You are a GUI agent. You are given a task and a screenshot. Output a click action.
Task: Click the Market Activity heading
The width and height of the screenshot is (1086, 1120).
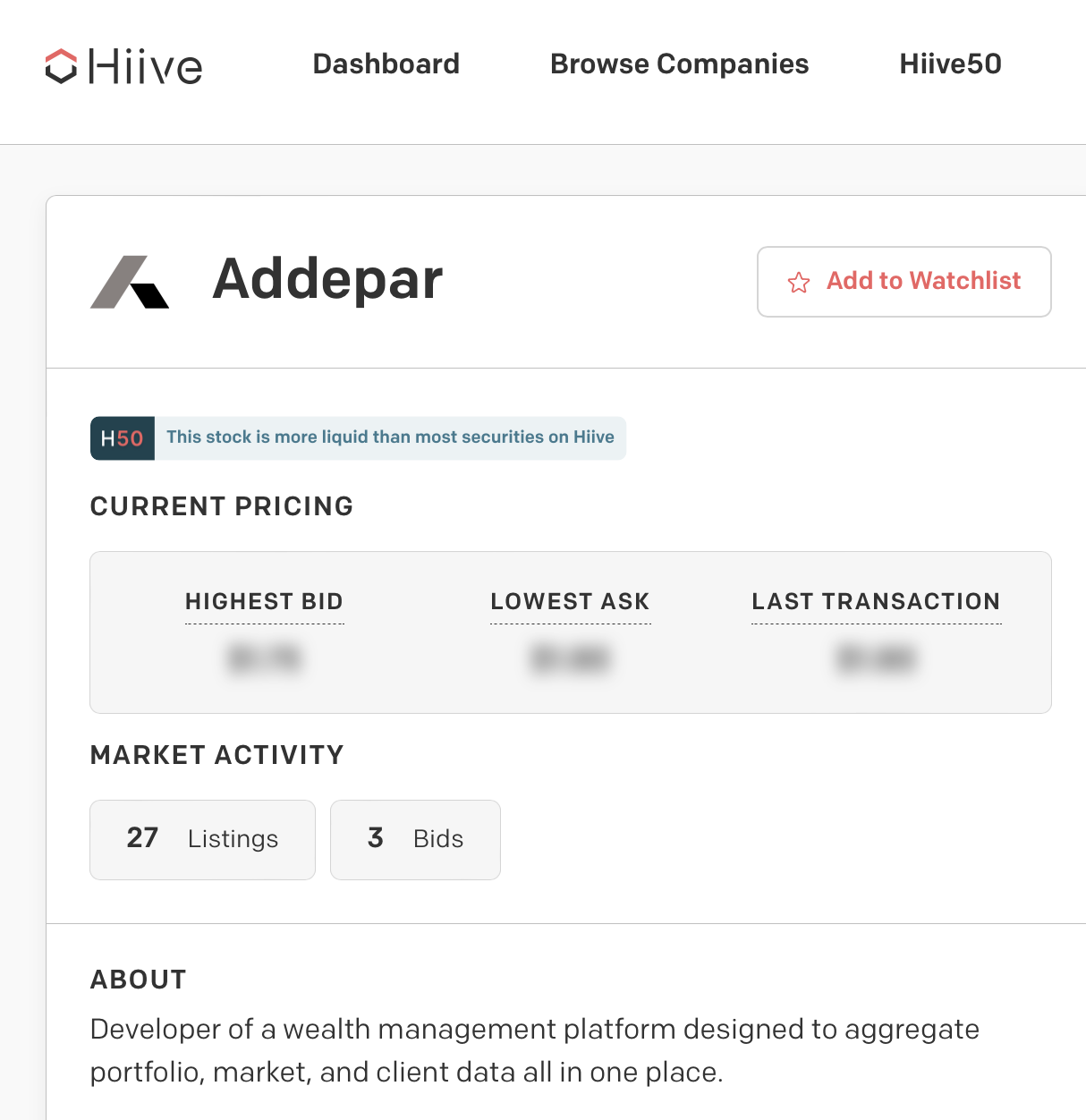[x=217, y=755]
